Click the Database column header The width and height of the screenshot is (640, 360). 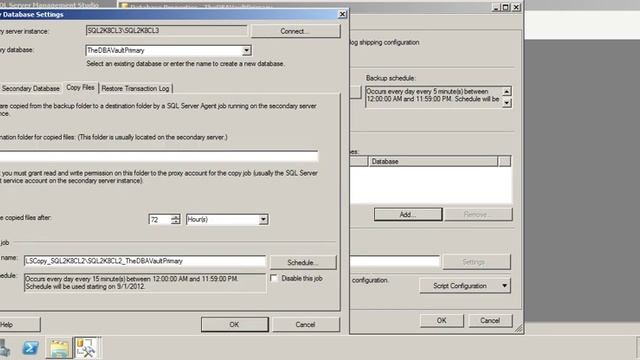coord(433,161)
